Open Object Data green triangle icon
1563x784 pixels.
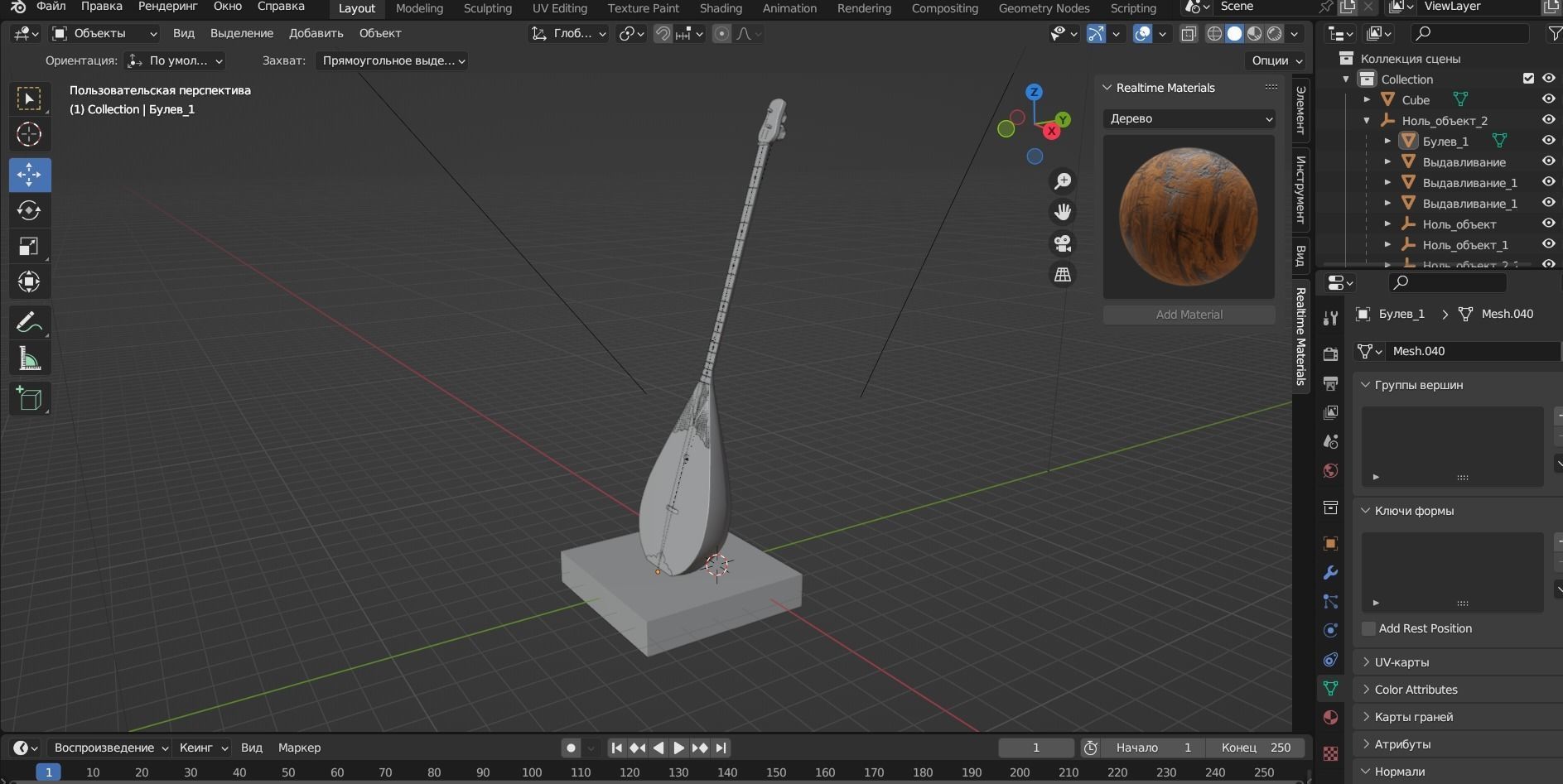1330,688
